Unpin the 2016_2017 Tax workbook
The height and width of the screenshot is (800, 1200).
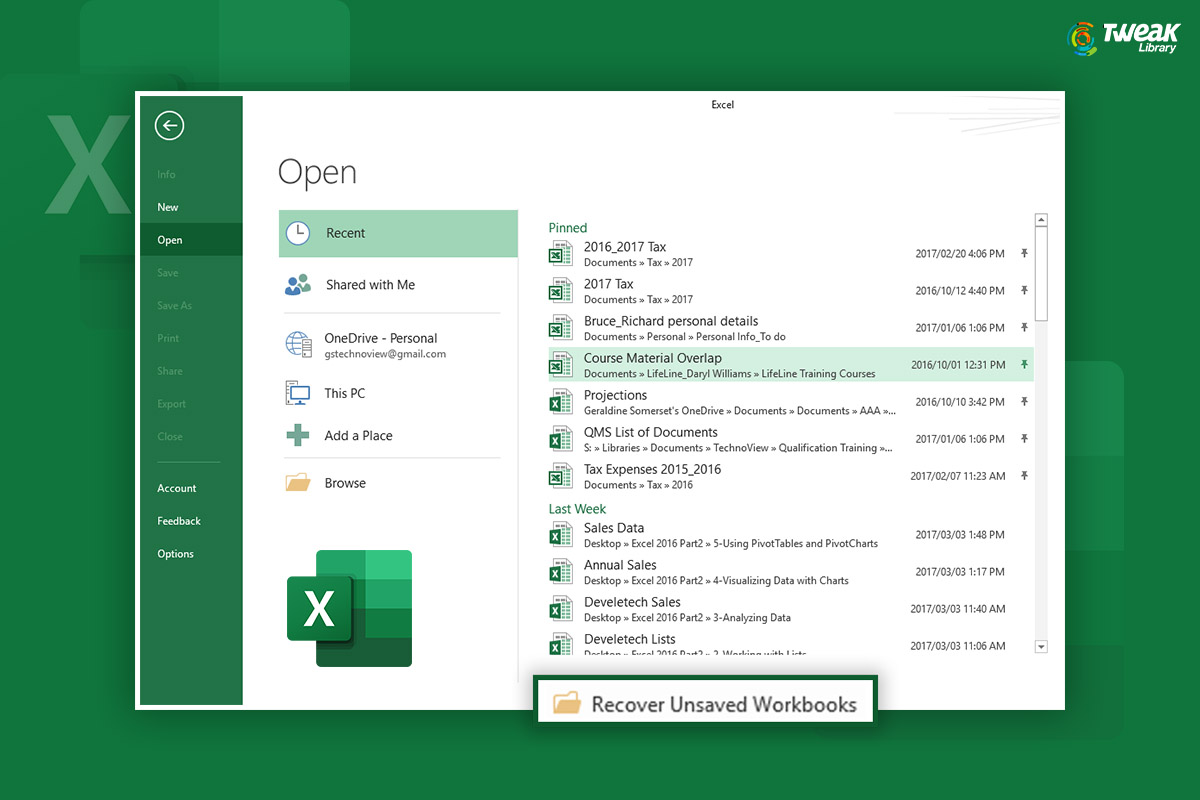click(x=1024, y=254)
